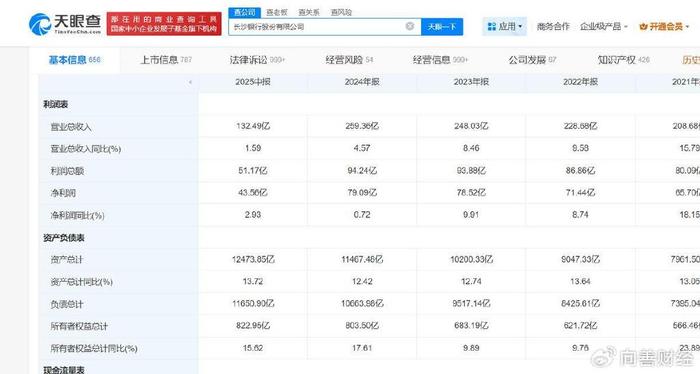This screenshot has width=700, height=374.
Task: Expand the 企业级产品 dropdown
Action: pos(604,27)
